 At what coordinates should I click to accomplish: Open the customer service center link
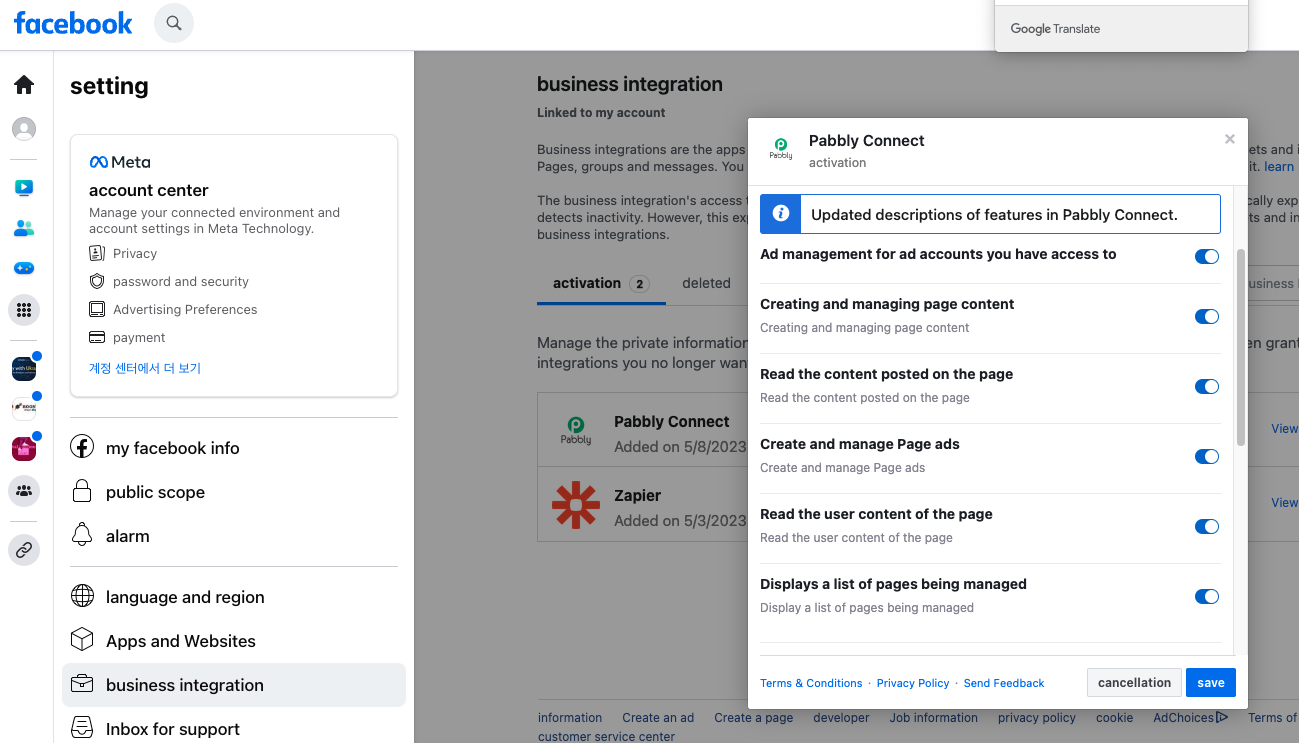(x=606, y=737)
